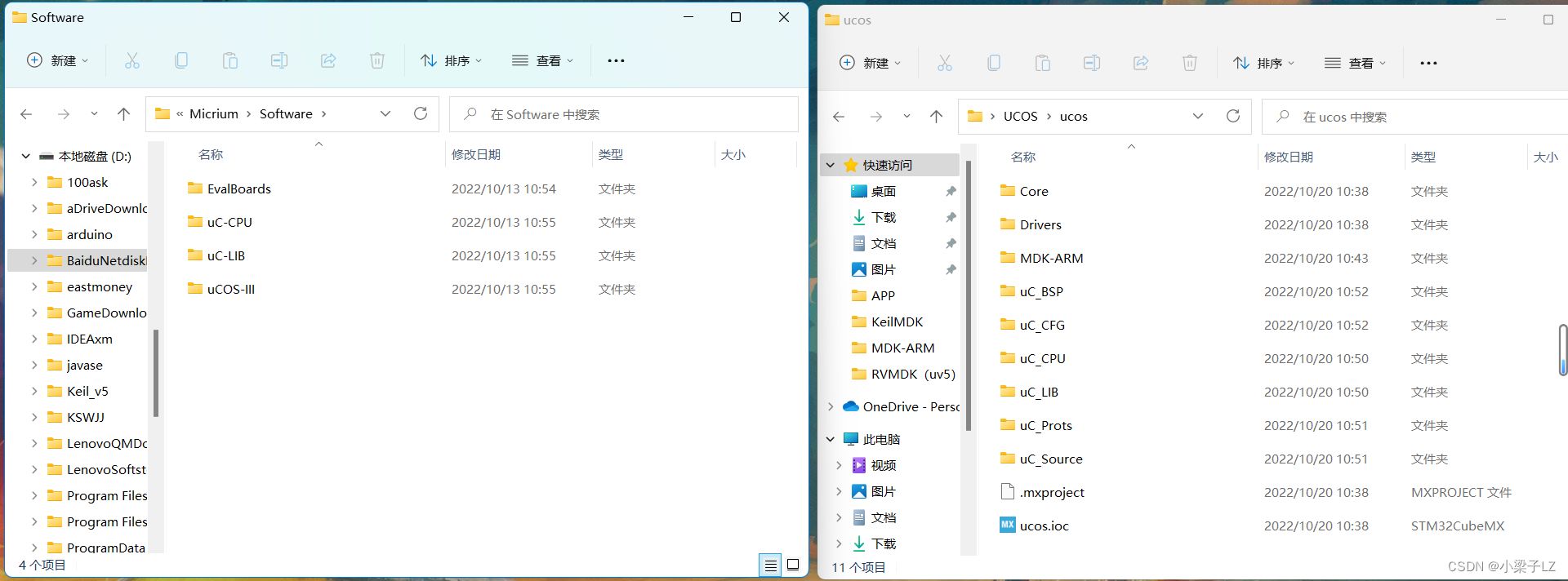Collapse 快速访问 section in ucos window
Screen dimensions: 1568x581
pyautogui.click(x=831, y=165)
